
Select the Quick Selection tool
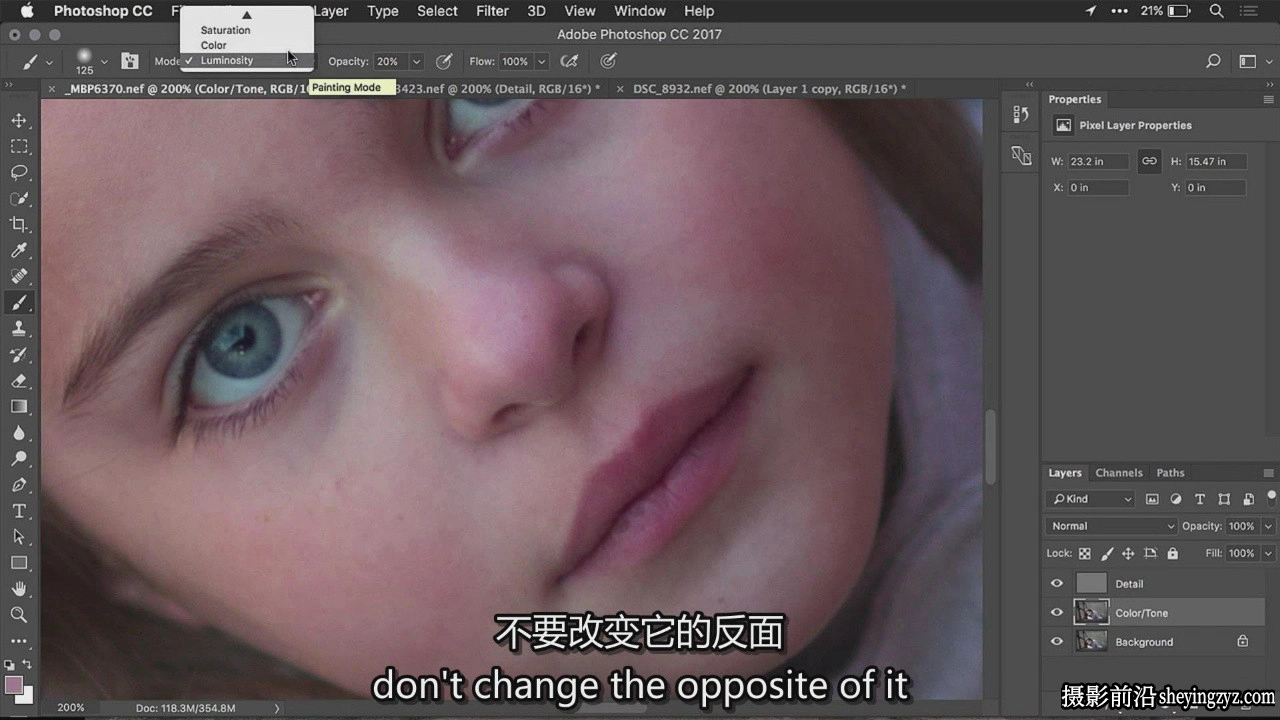tap(19, 199)
